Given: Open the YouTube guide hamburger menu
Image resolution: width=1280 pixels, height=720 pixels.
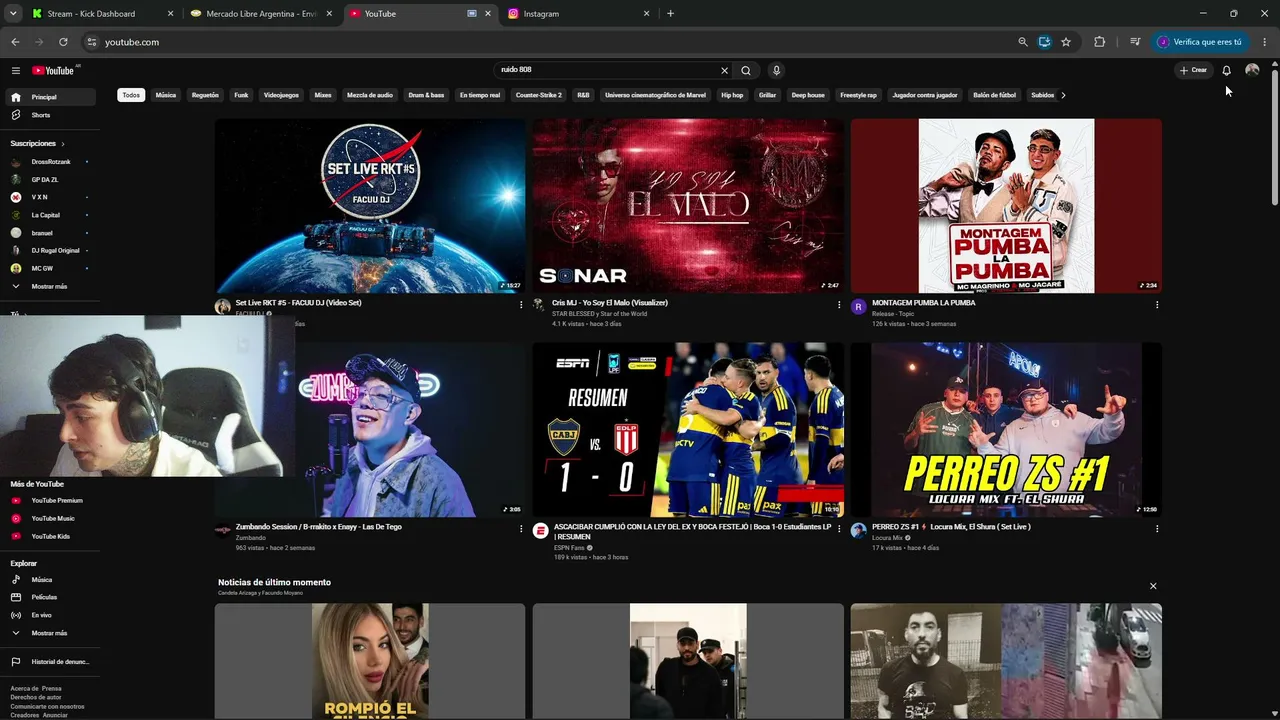Looking at the screenshot, I should point(16,70).
